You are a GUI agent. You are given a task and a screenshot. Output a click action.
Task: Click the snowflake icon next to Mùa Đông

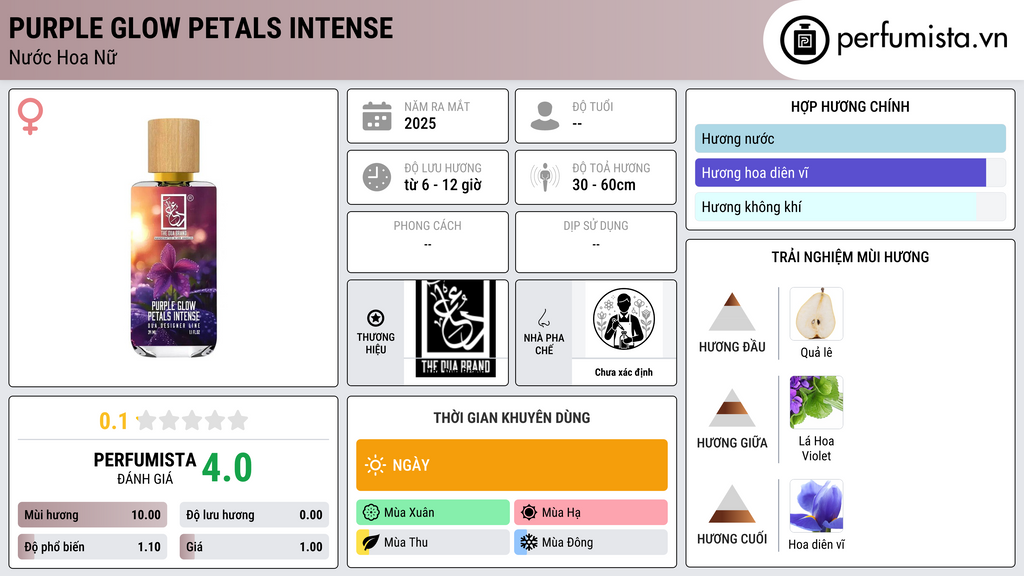(529, 542)
